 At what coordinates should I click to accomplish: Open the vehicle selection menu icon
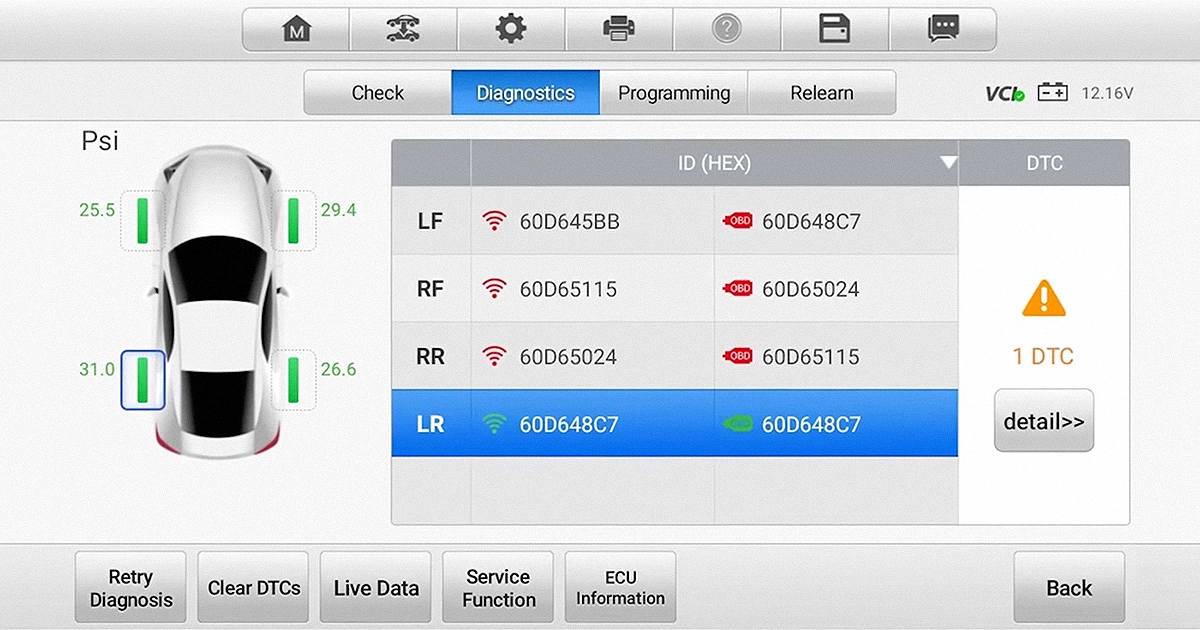(403, 29)
